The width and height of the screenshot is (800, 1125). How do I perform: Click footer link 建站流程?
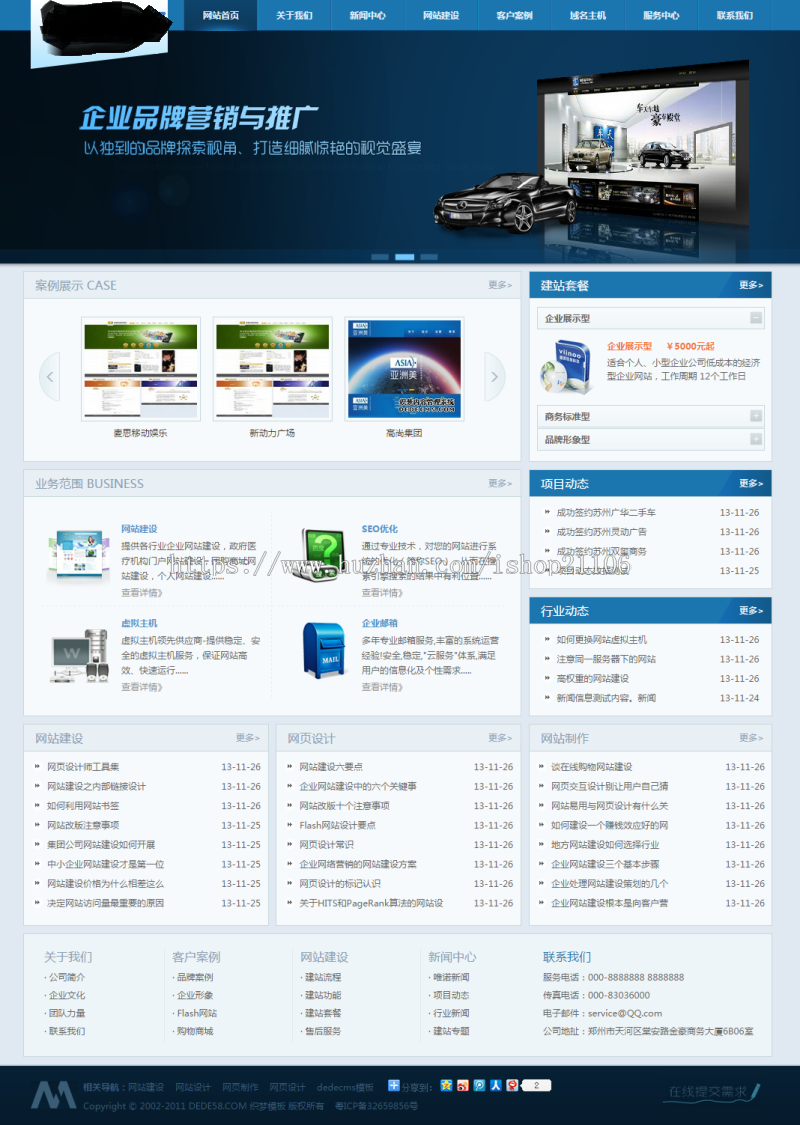click(323, 976)
